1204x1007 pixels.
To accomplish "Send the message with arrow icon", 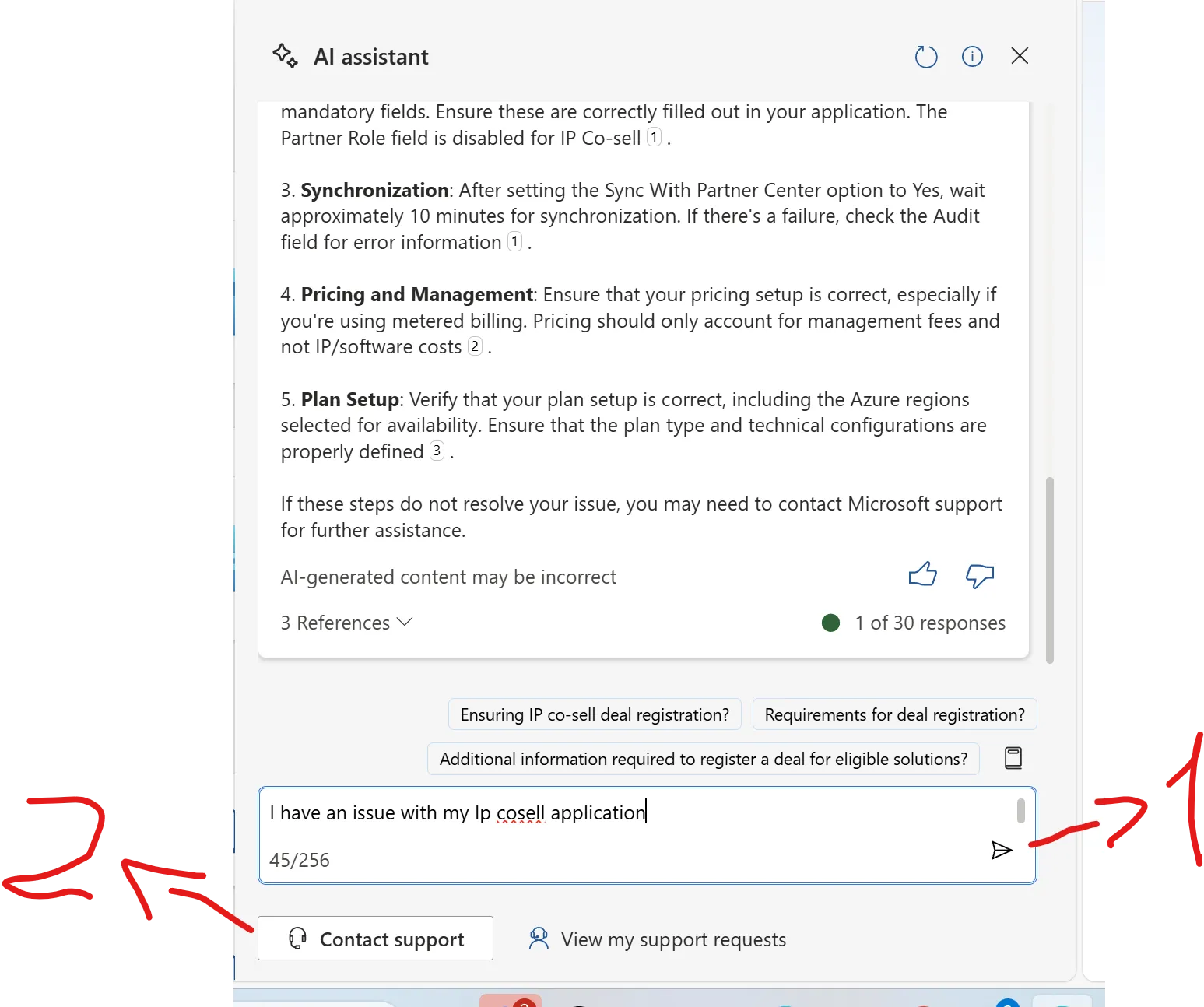I will [x=1002, y=850].
